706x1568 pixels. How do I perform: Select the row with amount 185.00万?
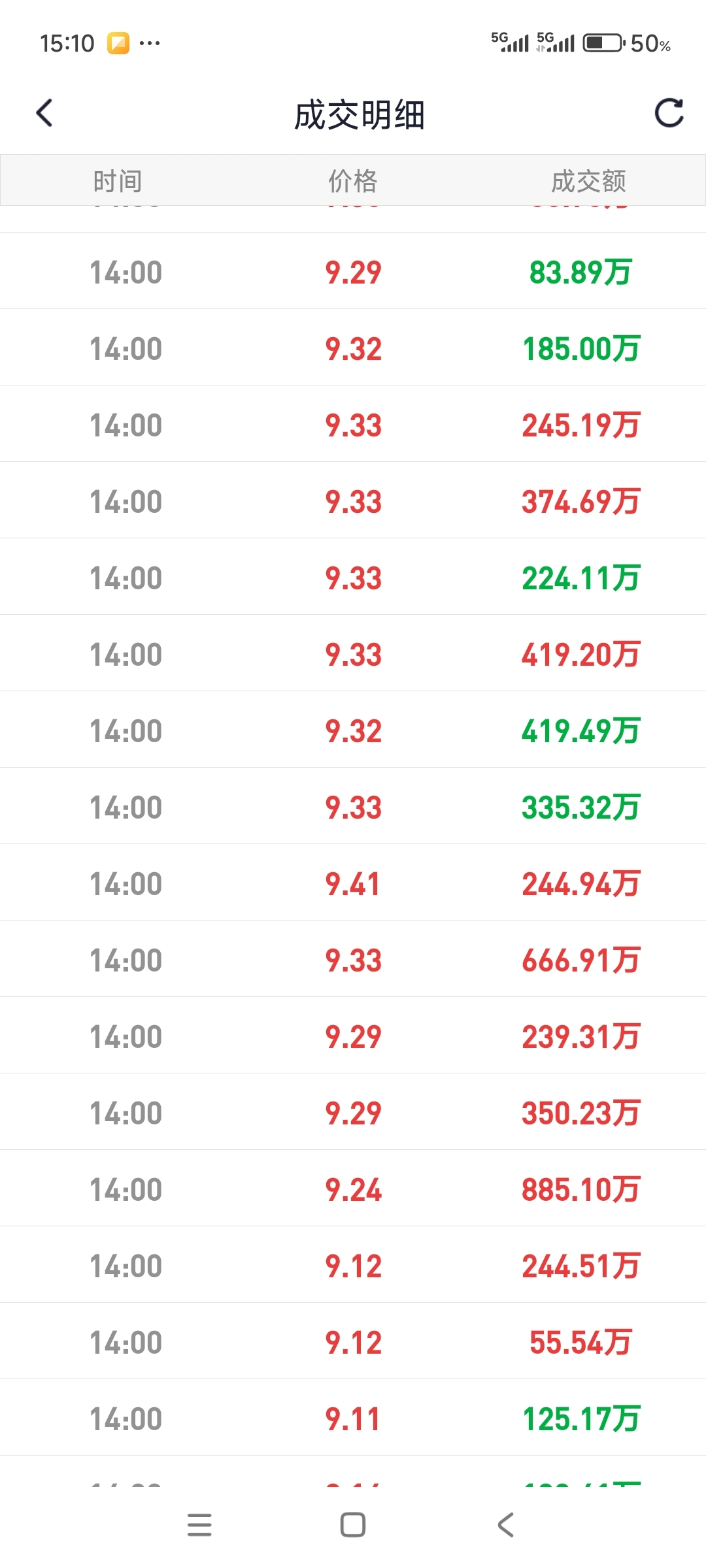point(353,348)
